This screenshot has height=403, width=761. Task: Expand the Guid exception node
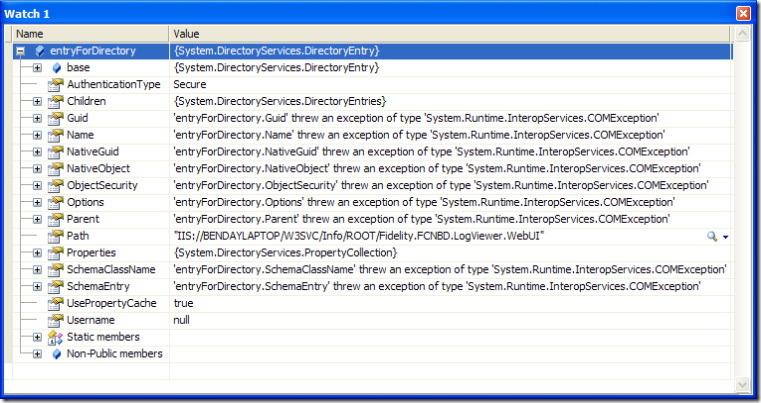tap(37, 118)
